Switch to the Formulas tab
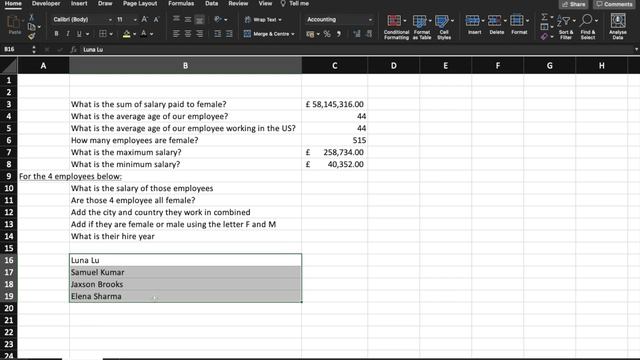The width and height of the screenshot is (640, 360). 181,4
